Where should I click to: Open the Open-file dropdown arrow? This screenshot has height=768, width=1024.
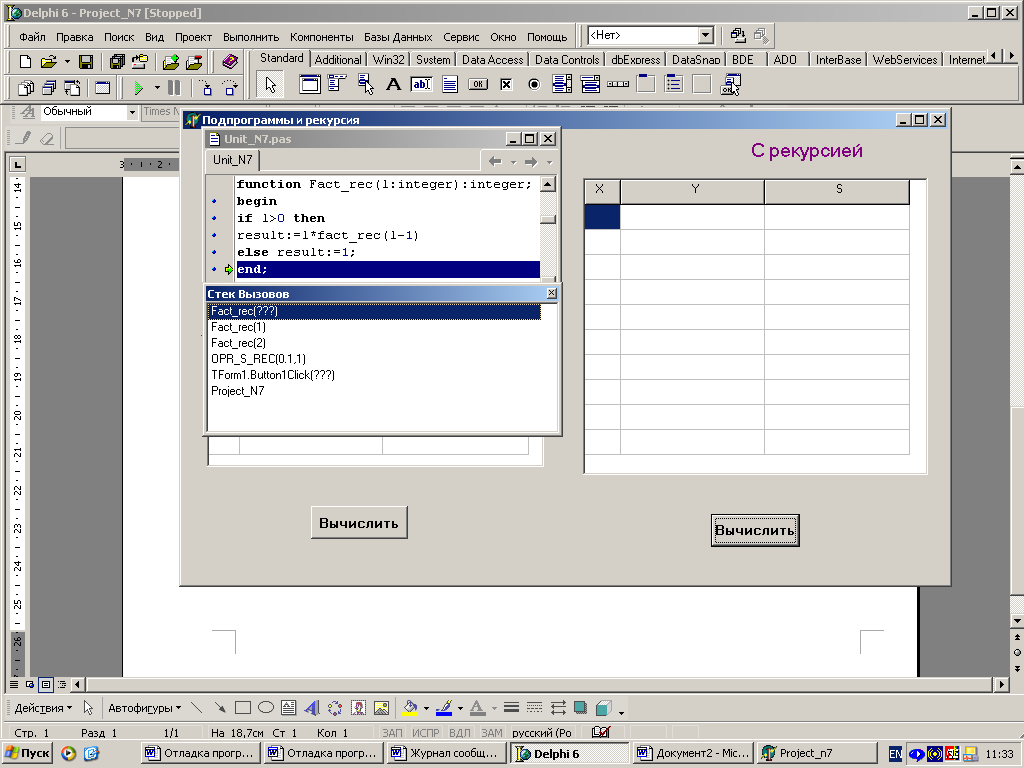tap(67, 62)
